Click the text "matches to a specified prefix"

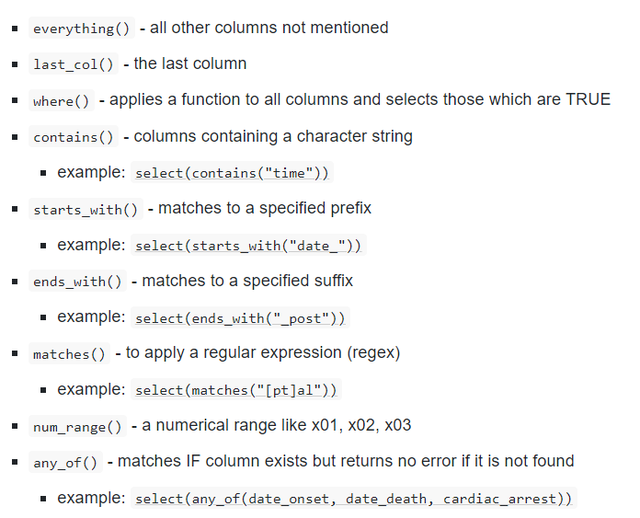click(264, 208)
